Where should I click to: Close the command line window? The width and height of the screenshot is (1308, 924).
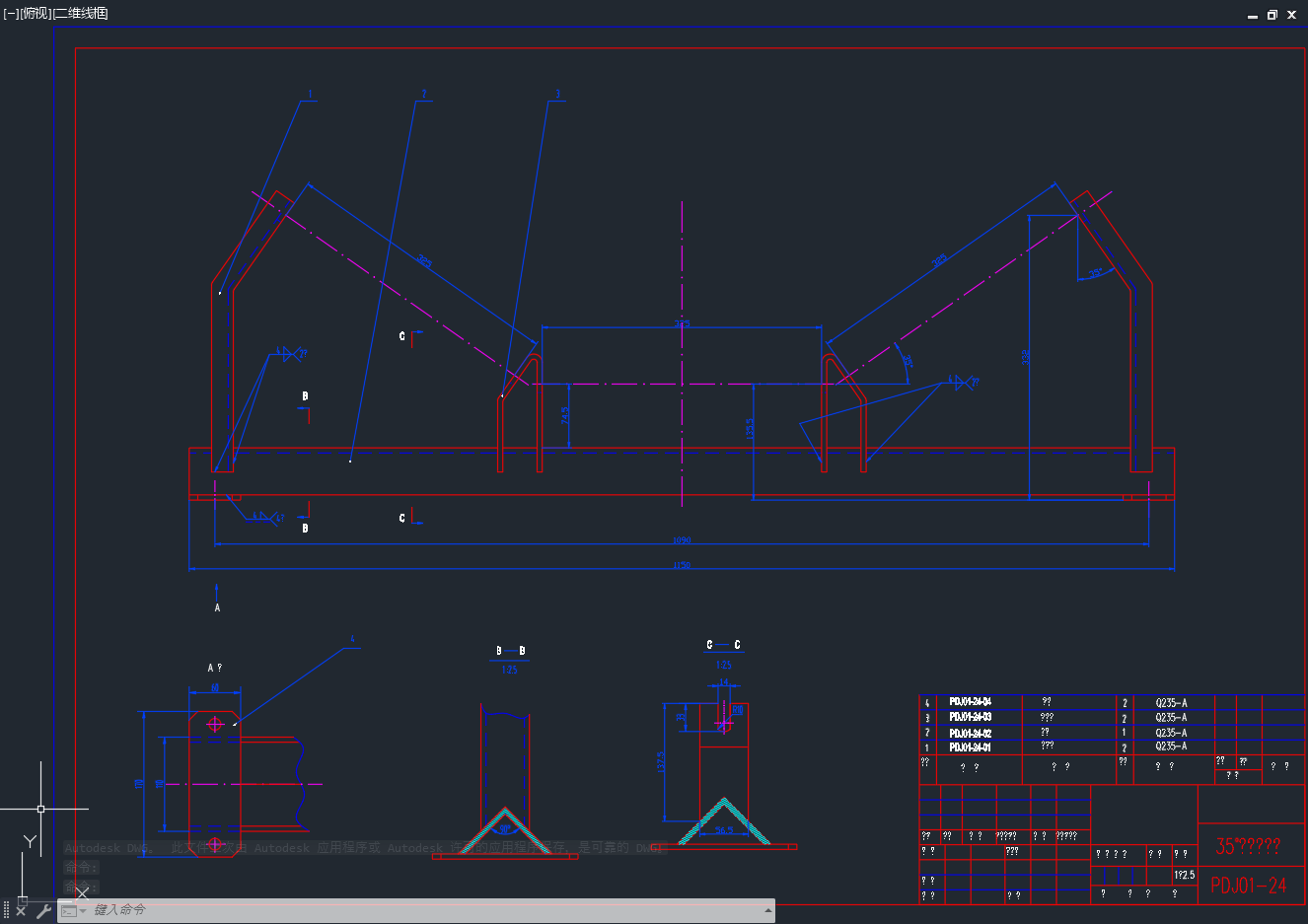21,911
